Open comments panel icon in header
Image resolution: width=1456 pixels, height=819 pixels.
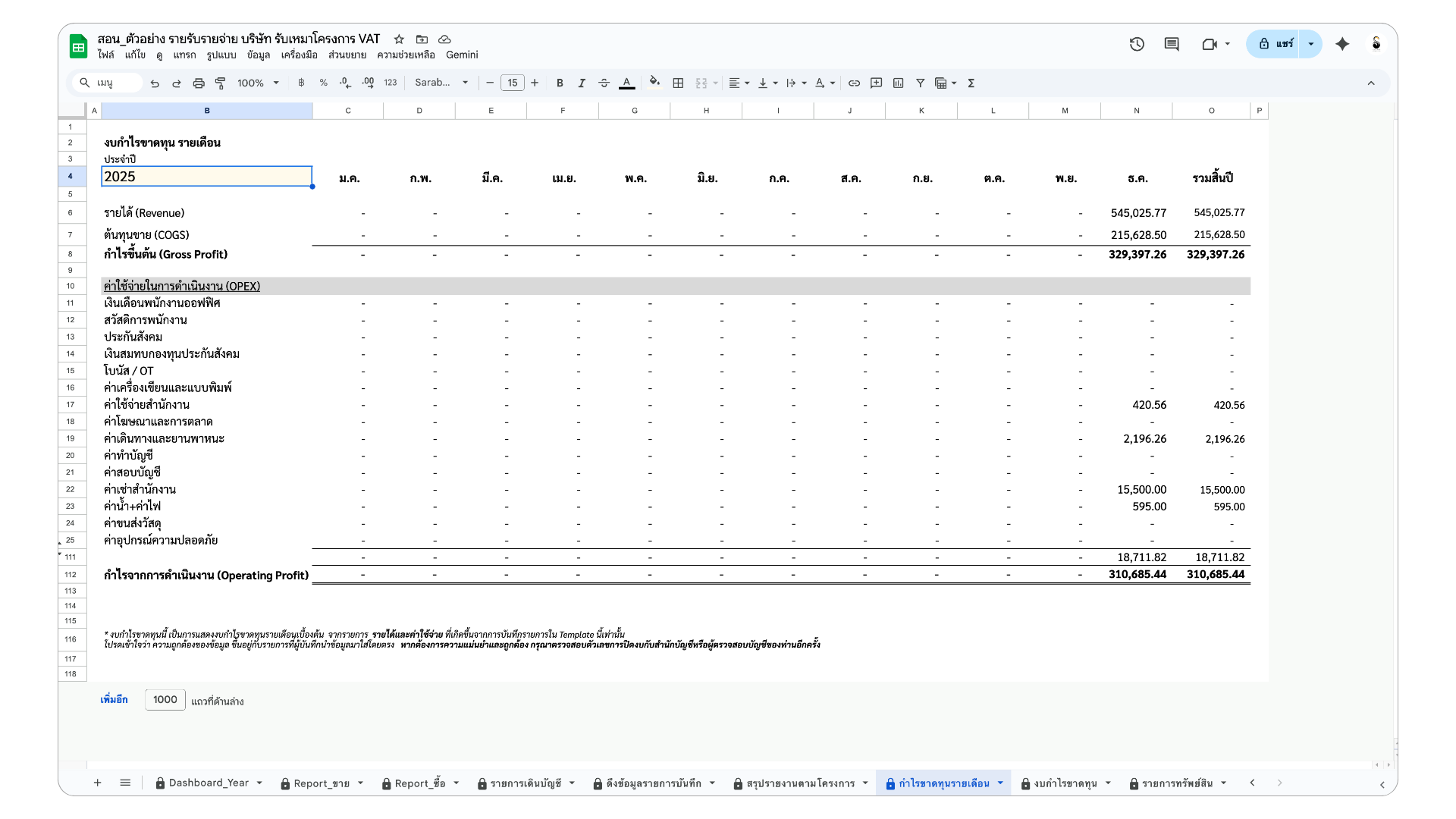(x=1172, y=44)
